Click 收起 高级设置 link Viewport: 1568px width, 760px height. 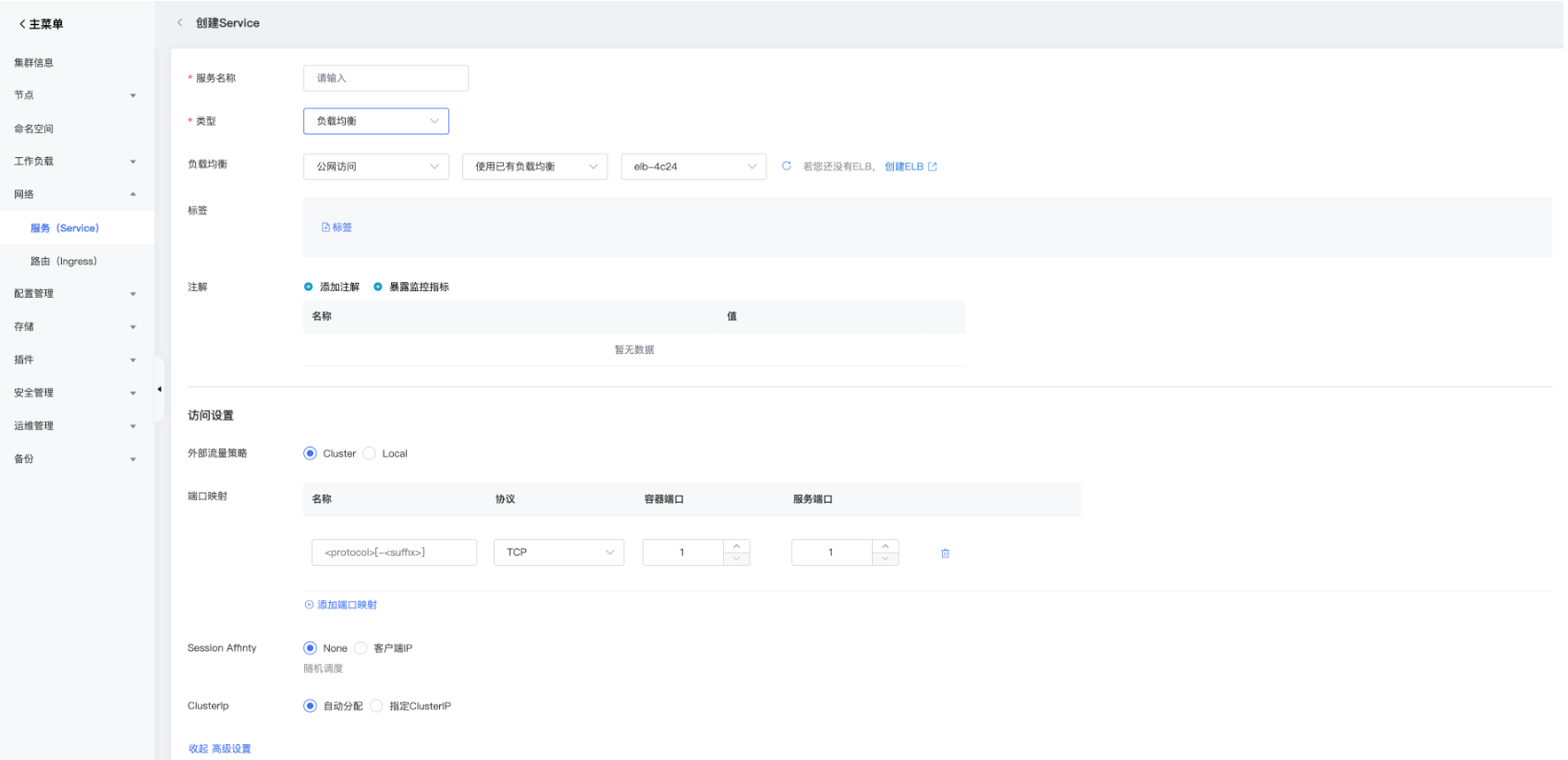click(220, 749)
